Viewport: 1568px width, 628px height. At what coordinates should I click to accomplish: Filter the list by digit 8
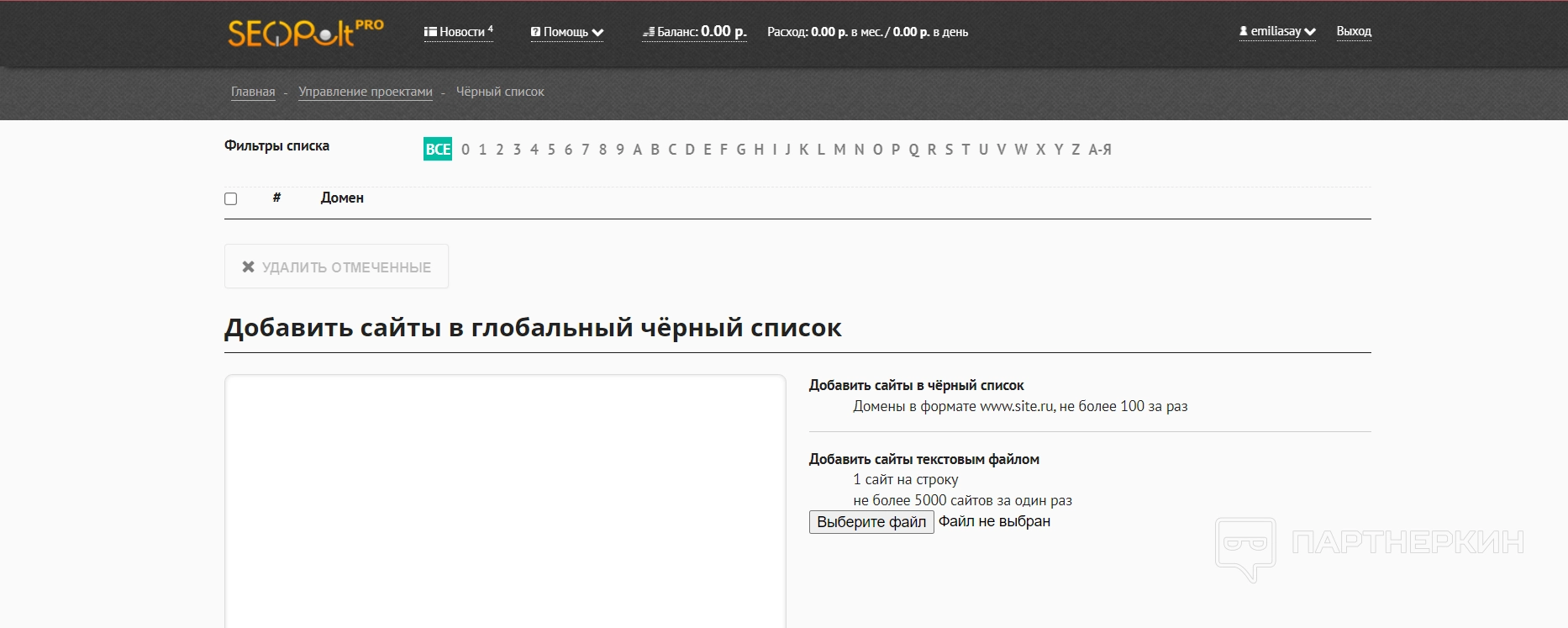pyautogui.click(x=602, y=150)
